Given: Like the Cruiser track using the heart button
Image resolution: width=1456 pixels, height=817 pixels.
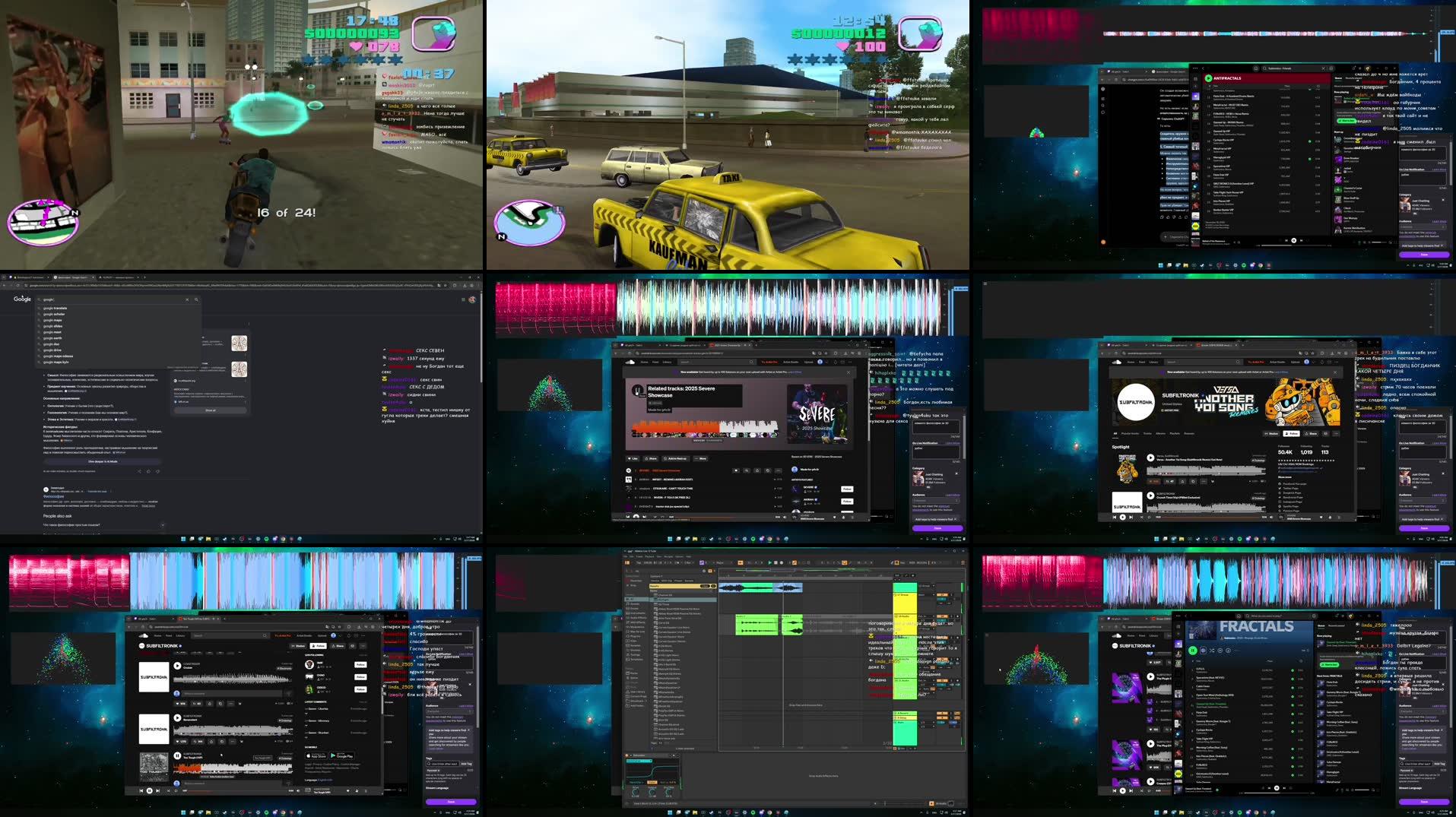Looking at the screenshot, I should point(181,704).
